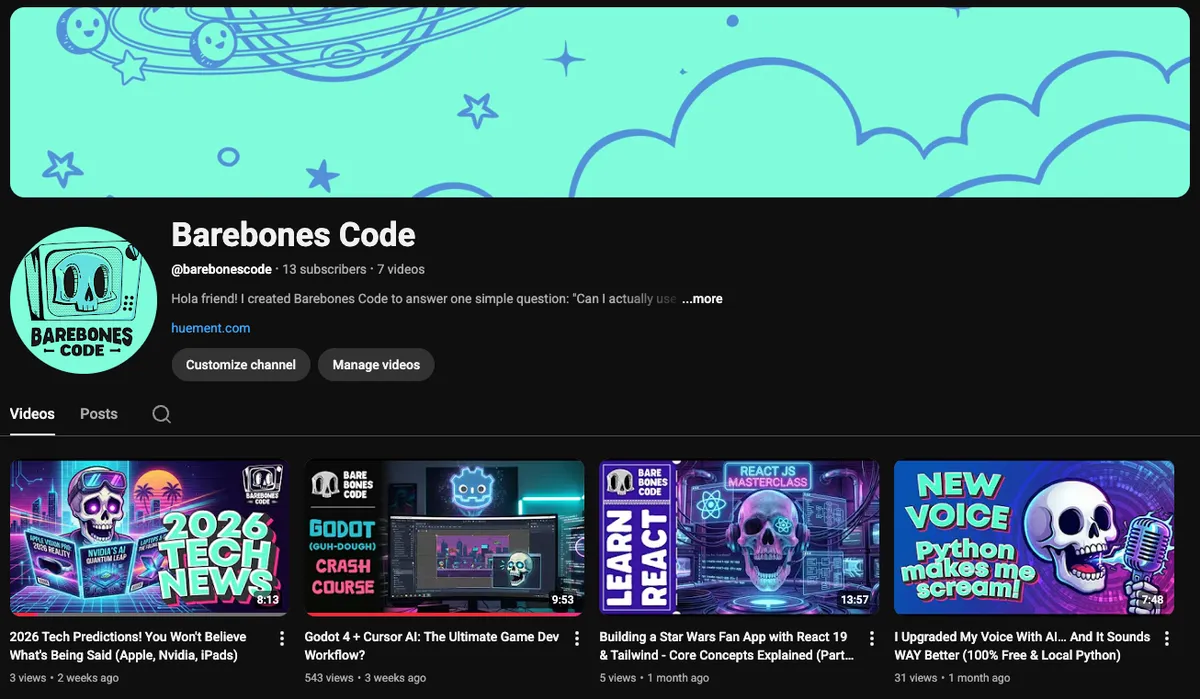Open options menu for 2026 Tech Predictions video
Image resolution: width=1200 pixels, height=699 pixels.
[x=282, y=638]
